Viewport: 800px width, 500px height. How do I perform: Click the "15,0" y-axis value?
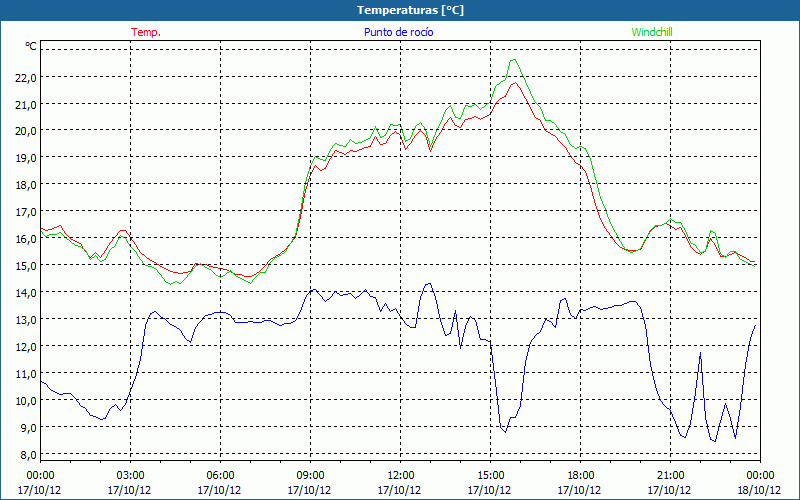pyautogui.click(x=26, y=266)
